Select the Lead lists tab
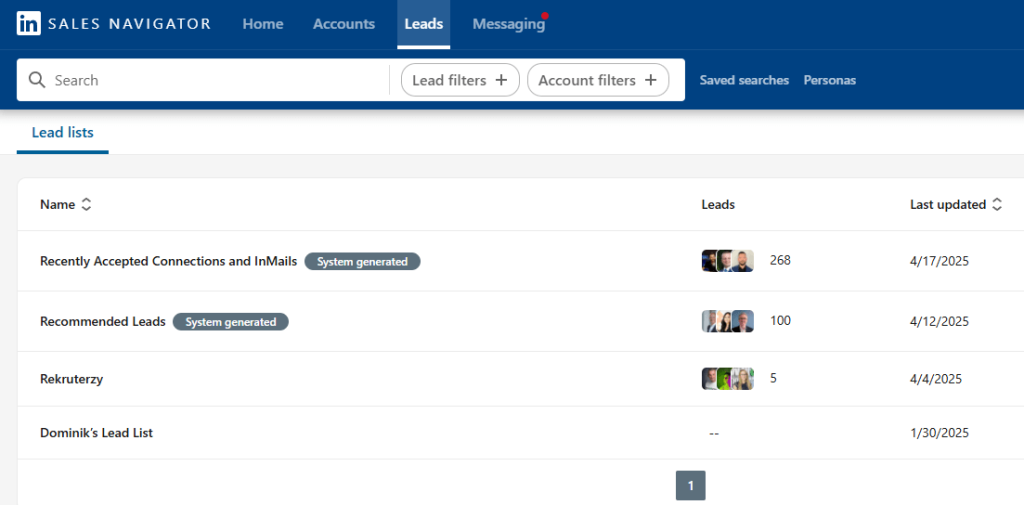Screen dimensions: 1024x505 coord(63,133)
